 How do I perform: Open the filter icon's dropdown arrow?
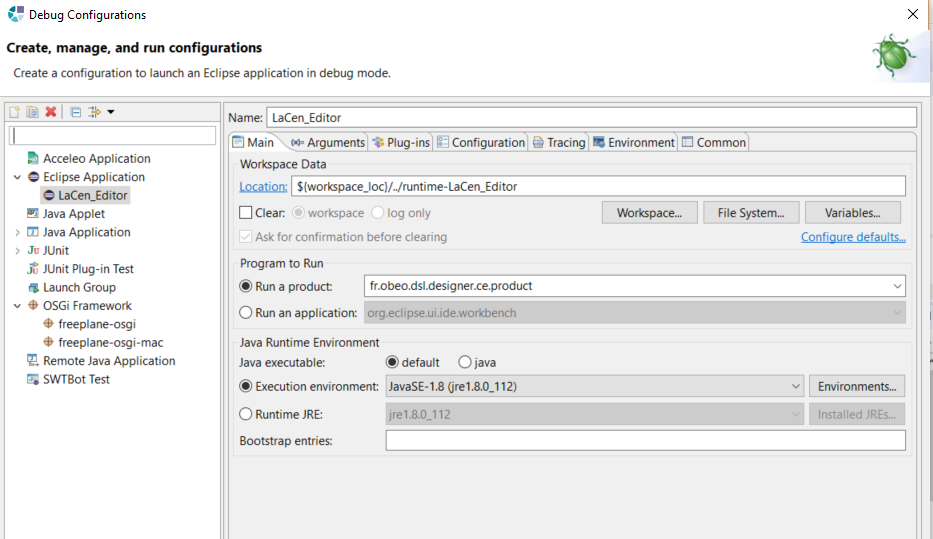pos(111,112)
